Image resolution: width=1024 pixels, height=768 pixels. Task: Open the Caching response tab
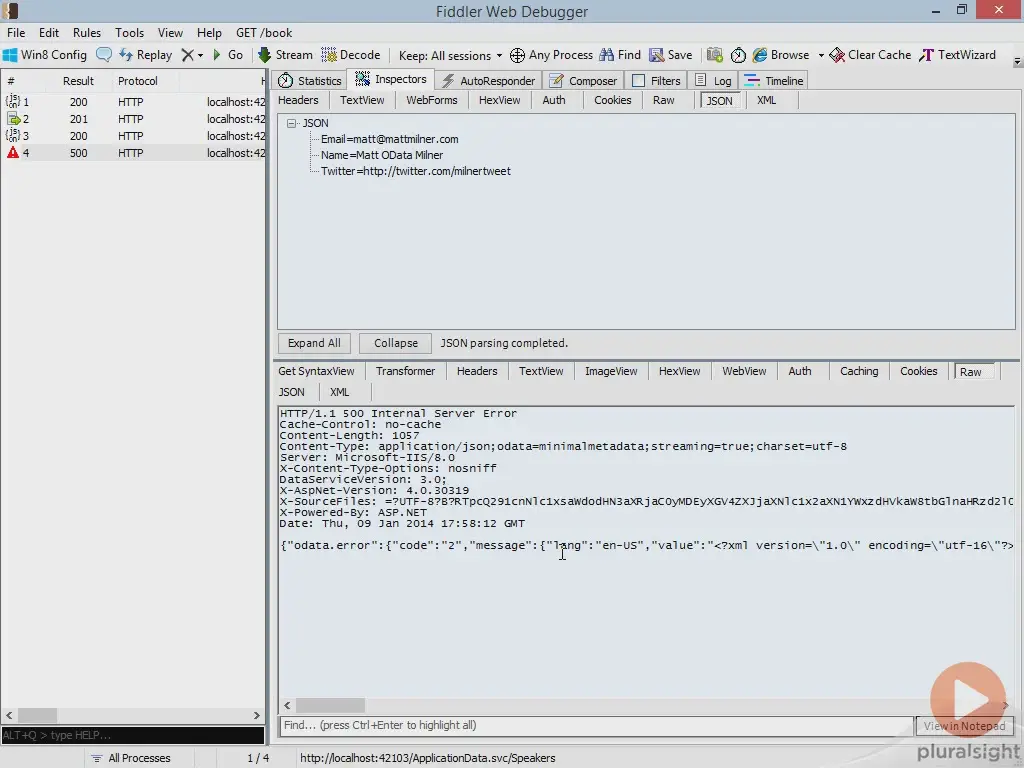click(859, 371)
